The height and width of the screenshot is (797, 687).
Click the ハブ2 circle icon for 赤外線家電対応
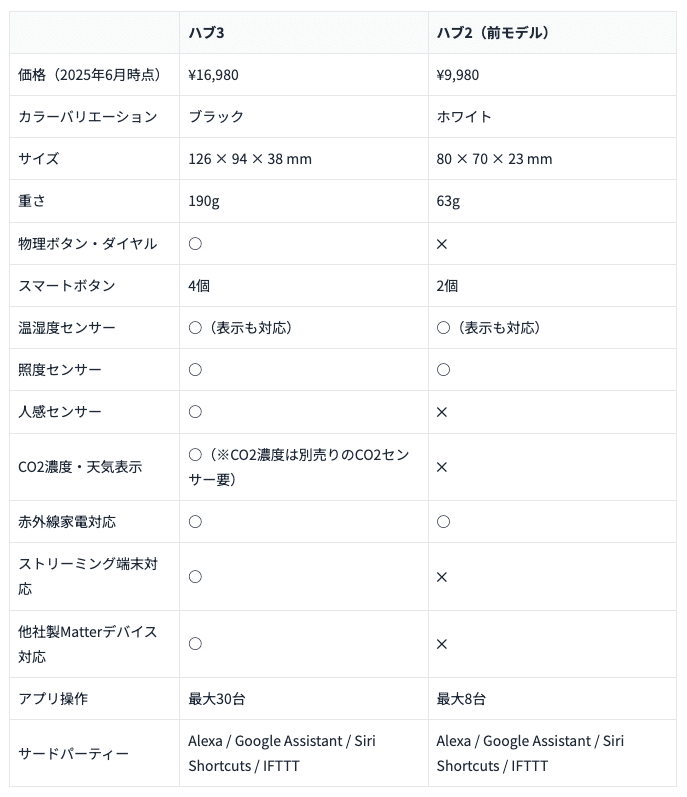tap(443, 521)
